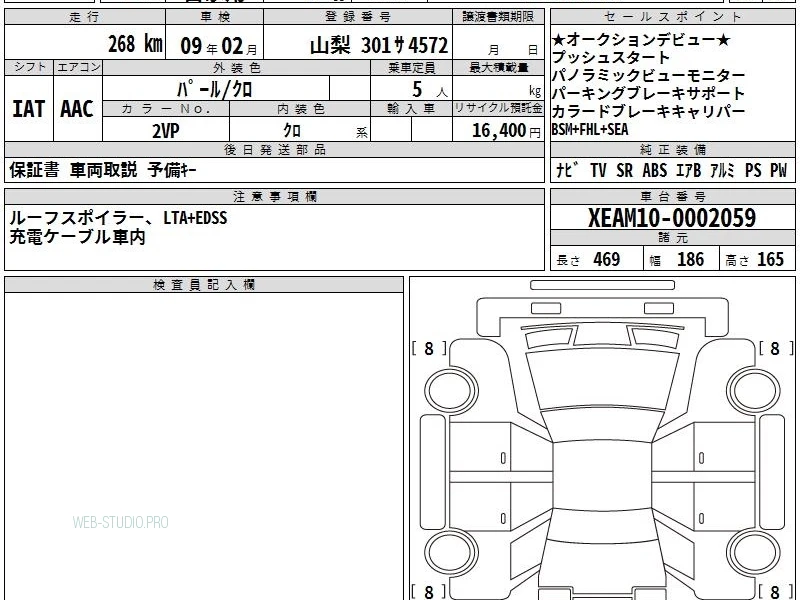Click the PS equipment code
Viewport: 800px width, 600px height.
click(x=753, y=170)
